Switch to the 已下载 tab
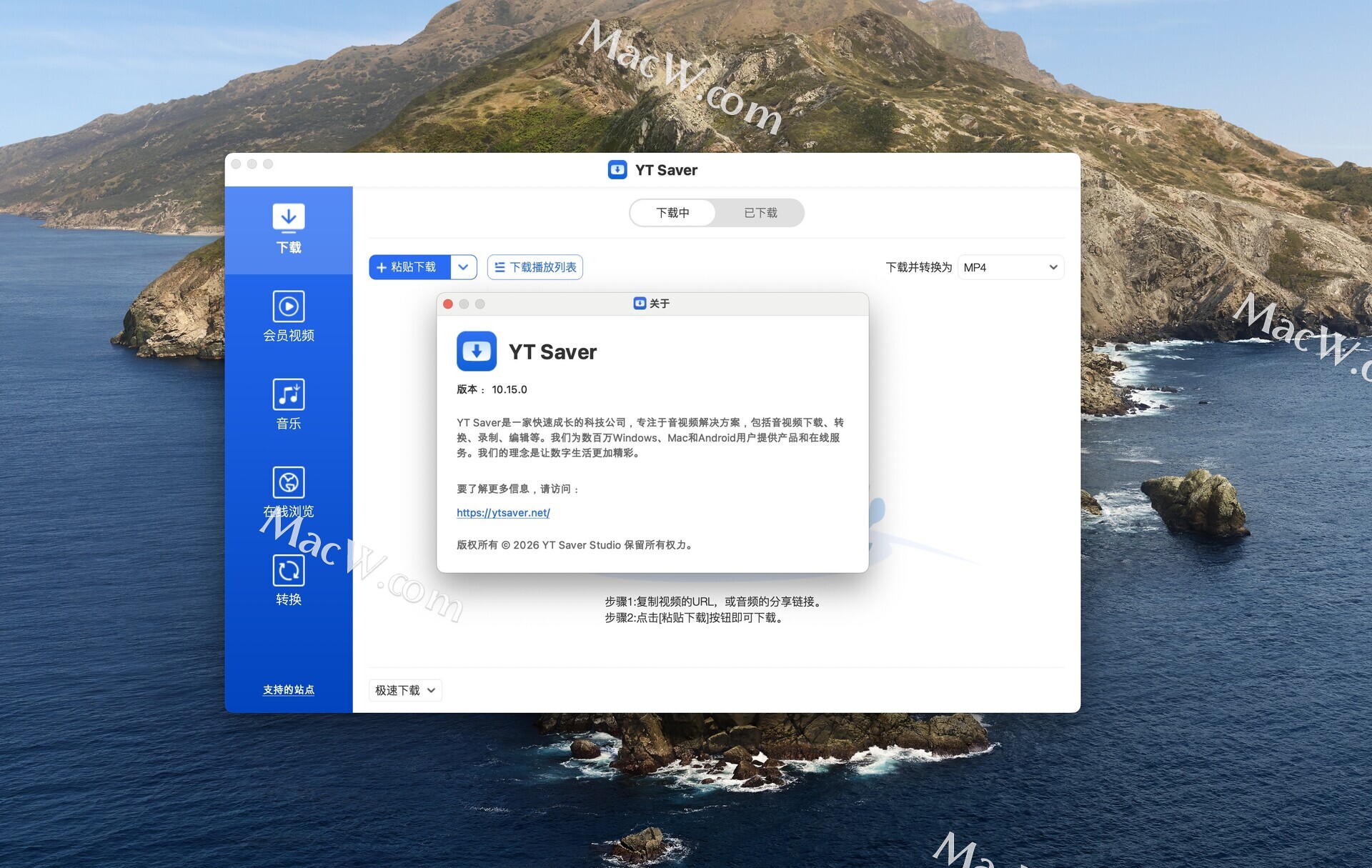1372x868 pixels. (760, 213)
